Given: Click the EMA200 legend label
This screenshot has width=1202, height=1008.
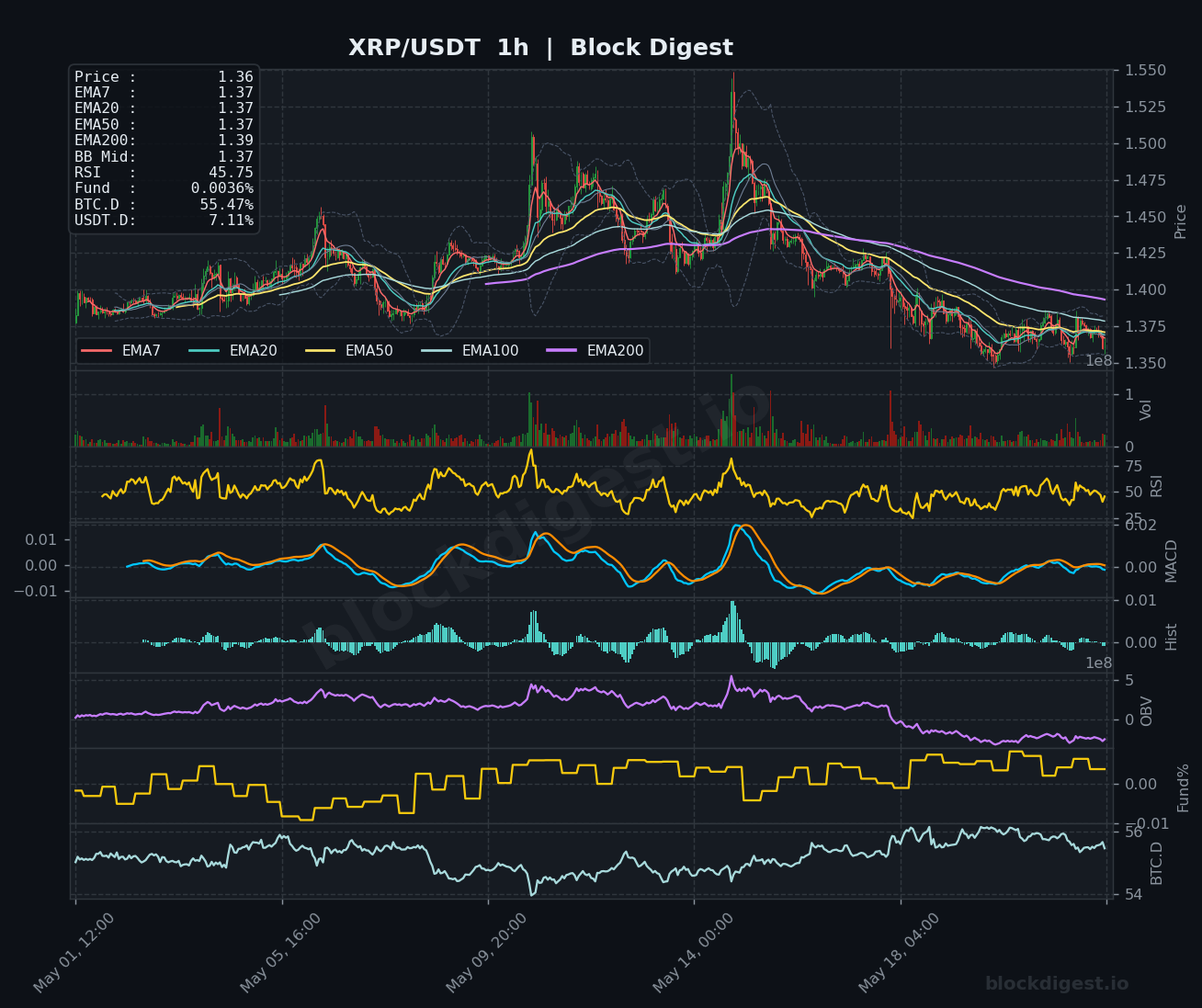Looking at the screenshot, I should (x=615, y=351).
